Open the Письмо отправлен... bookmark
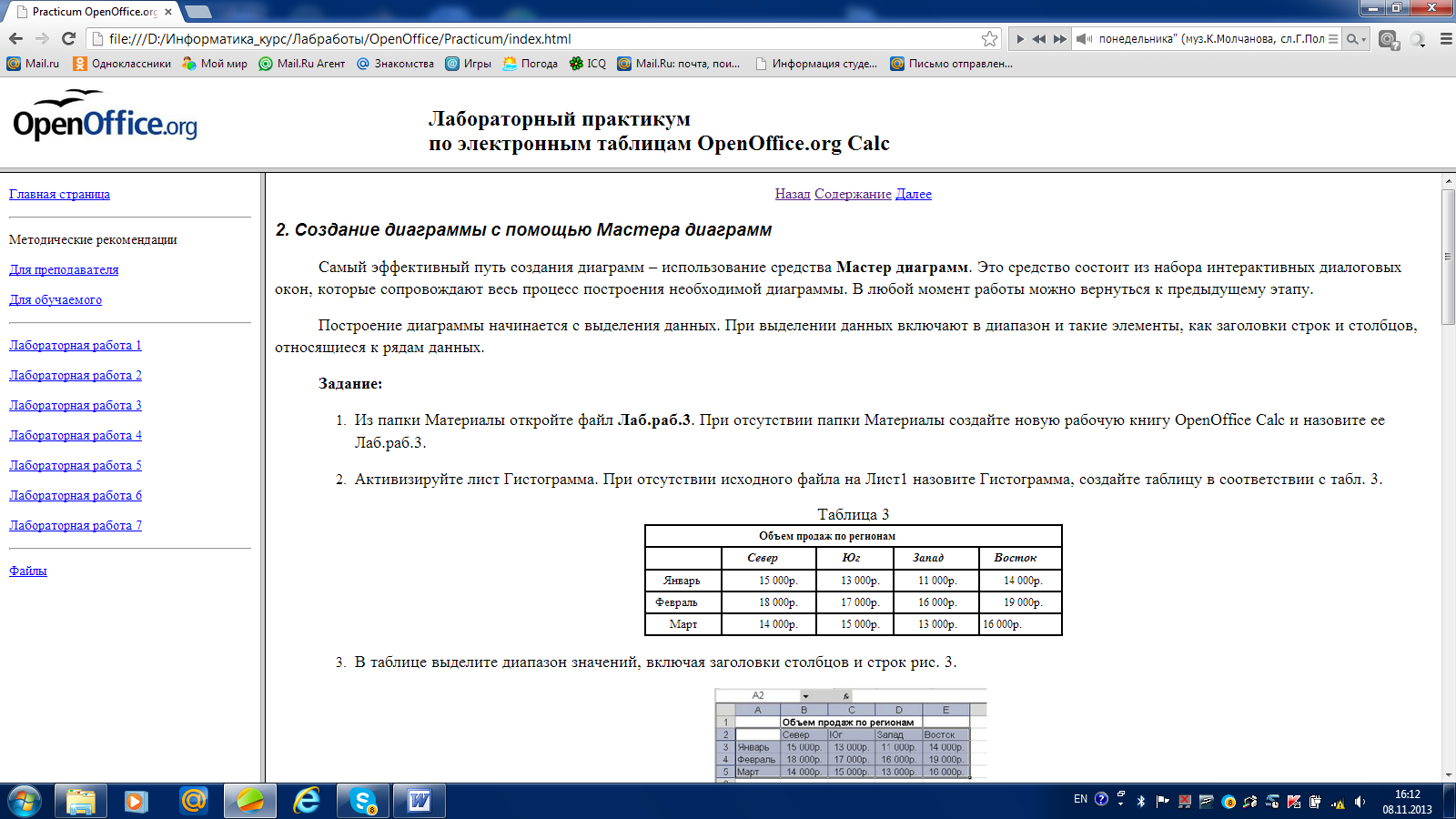 (x=951, y=64)
